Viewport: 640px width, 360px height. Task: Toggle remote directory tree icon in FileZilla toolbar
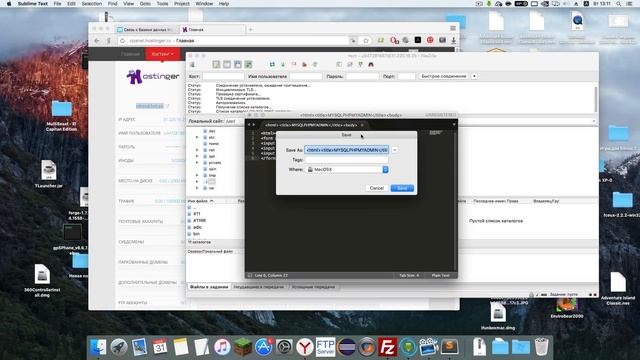coord(238,64)
